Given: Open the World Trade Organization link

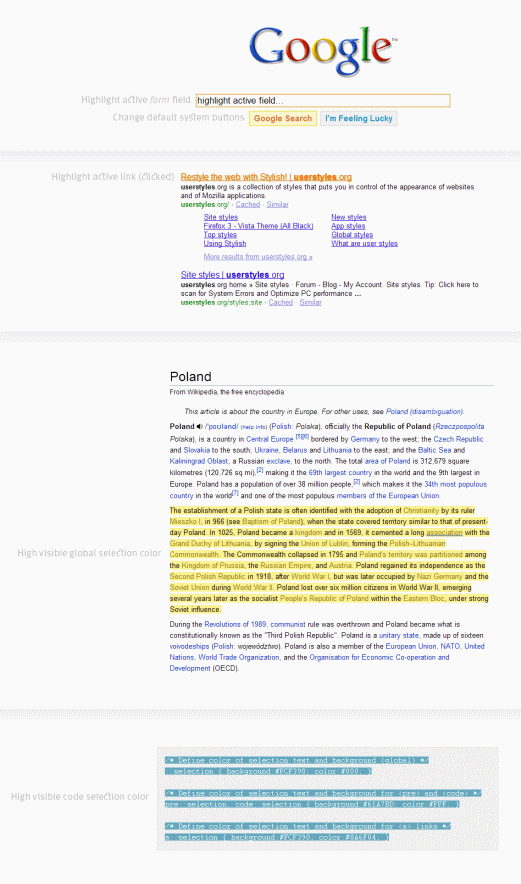Looking at the screenshot, I should pyautogui.click(x=239, y=657).
